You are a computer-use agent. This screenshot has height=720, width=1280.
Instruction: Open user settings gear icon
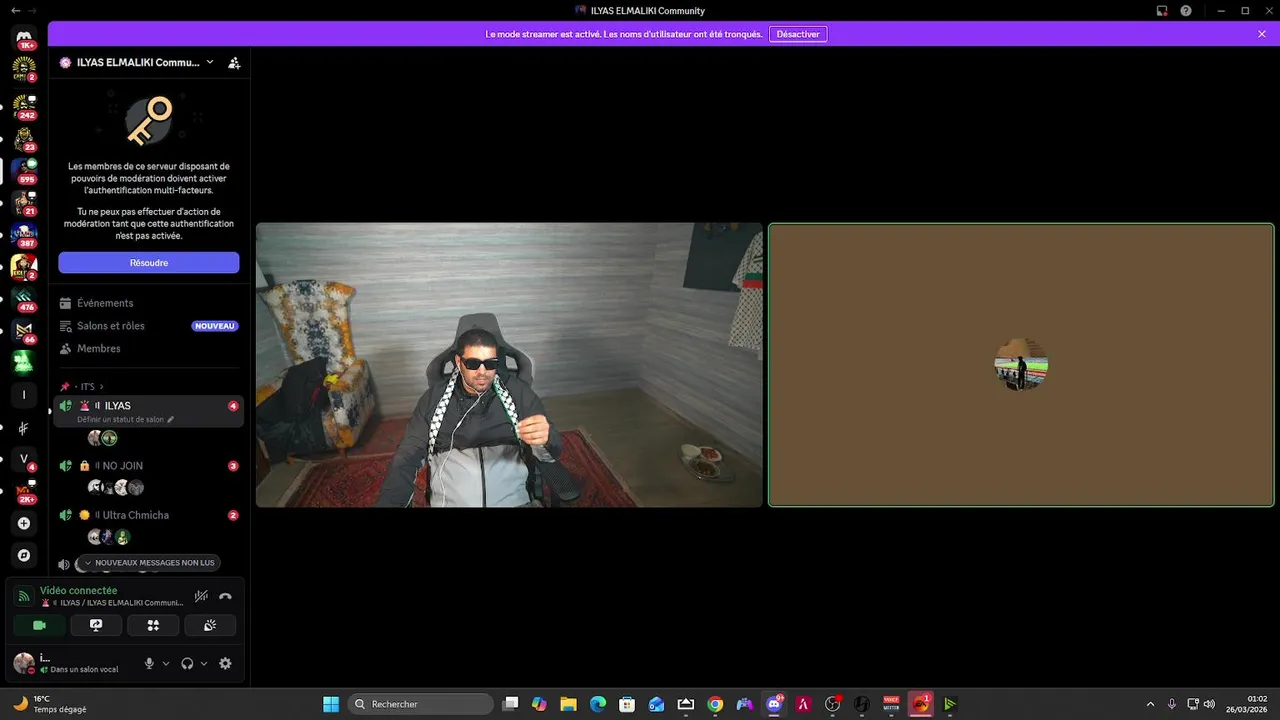225,663
